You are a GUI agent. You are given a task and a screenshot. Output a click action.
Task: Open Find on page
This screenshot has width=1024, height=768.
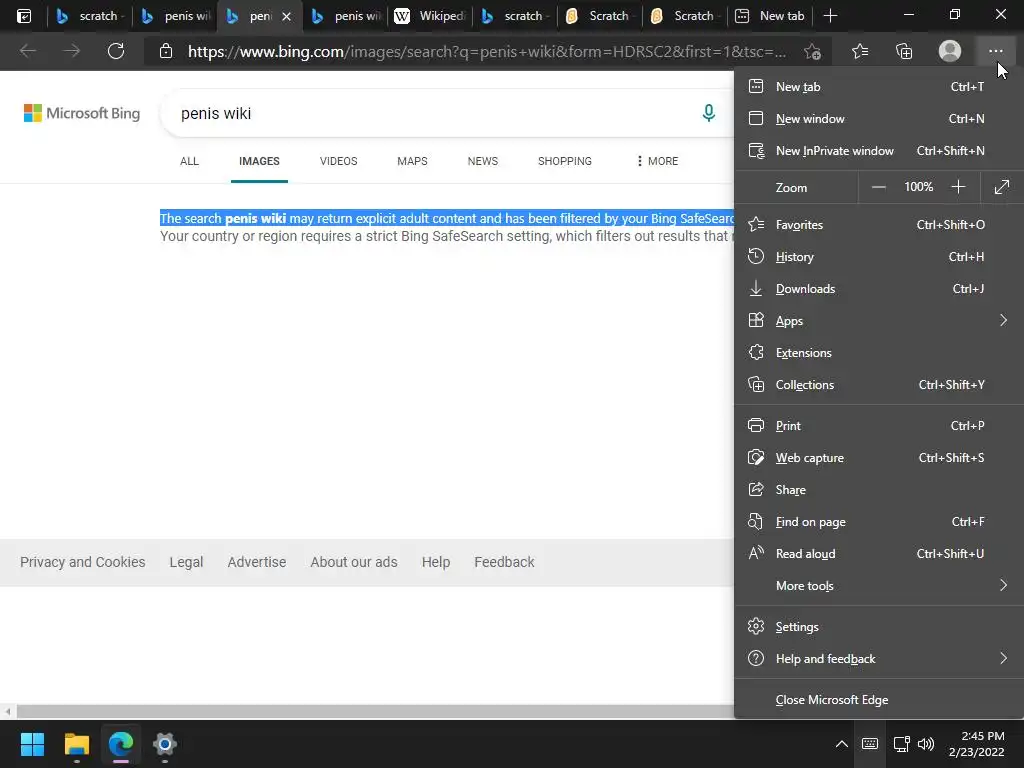coord(878,522)
